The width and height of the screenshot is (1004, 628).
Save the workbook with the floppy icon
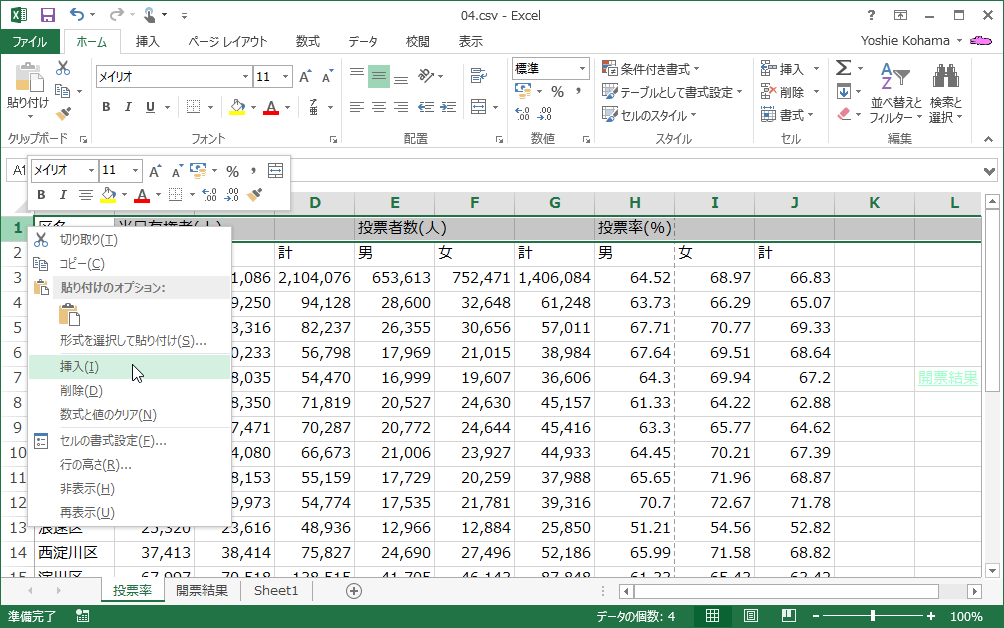click(47, 15)
